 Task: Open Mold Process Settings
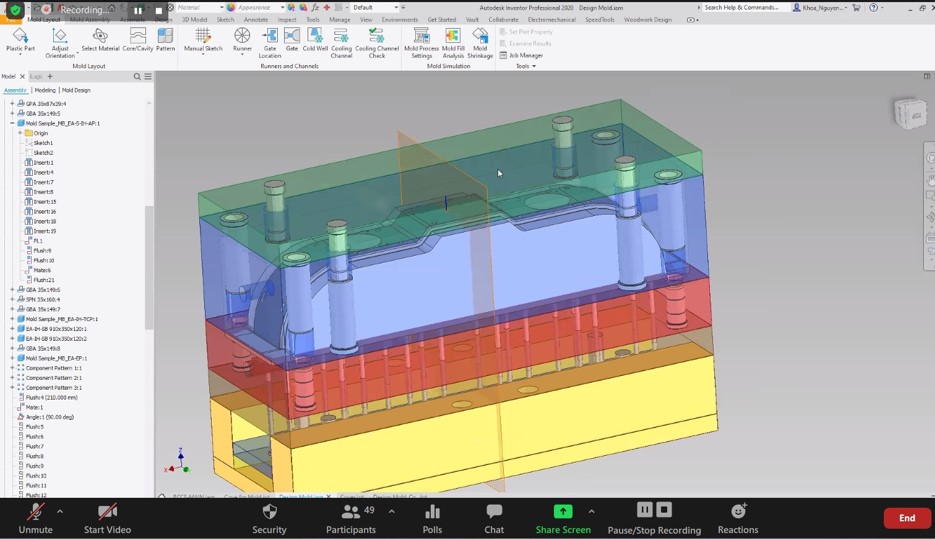tap(421, 43)
